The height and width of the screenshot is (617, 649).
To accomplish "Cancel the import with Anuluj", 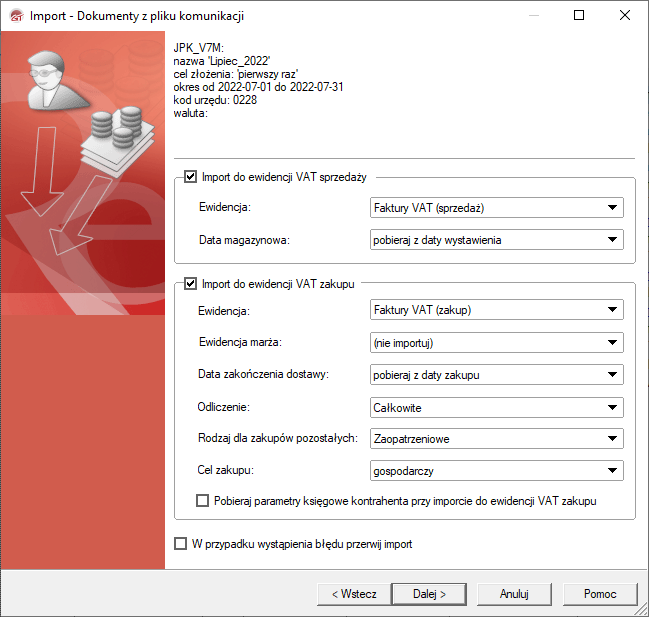I will pos(514,594).
